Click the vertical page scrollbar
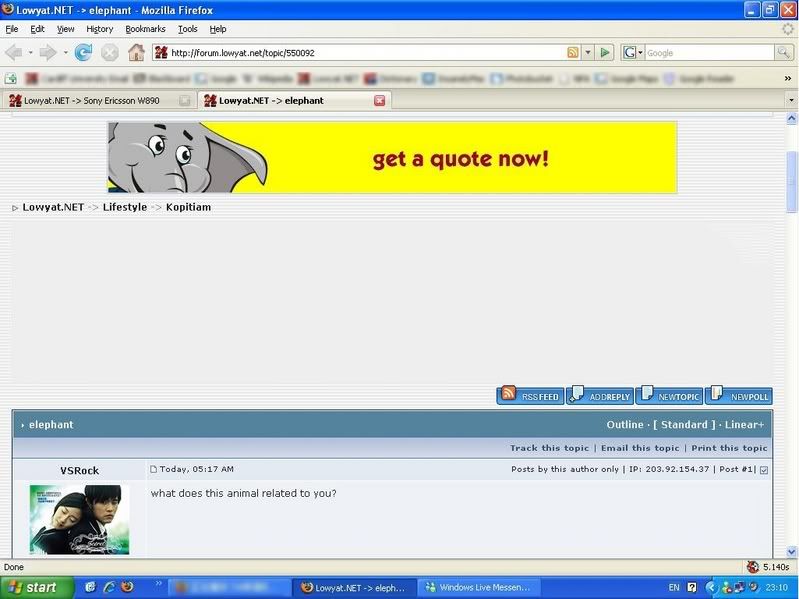Screen dimensions: 799x599 click(792, 300)
